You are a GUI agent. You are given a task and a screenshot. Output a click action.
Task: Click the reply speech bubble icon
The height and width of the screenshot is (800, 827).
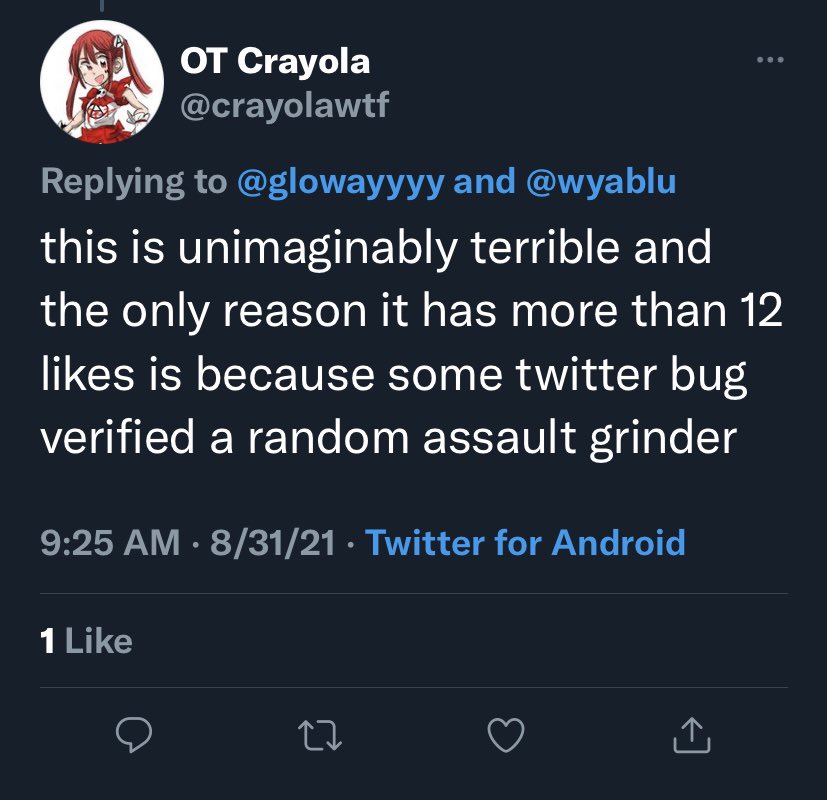[131, 736]
